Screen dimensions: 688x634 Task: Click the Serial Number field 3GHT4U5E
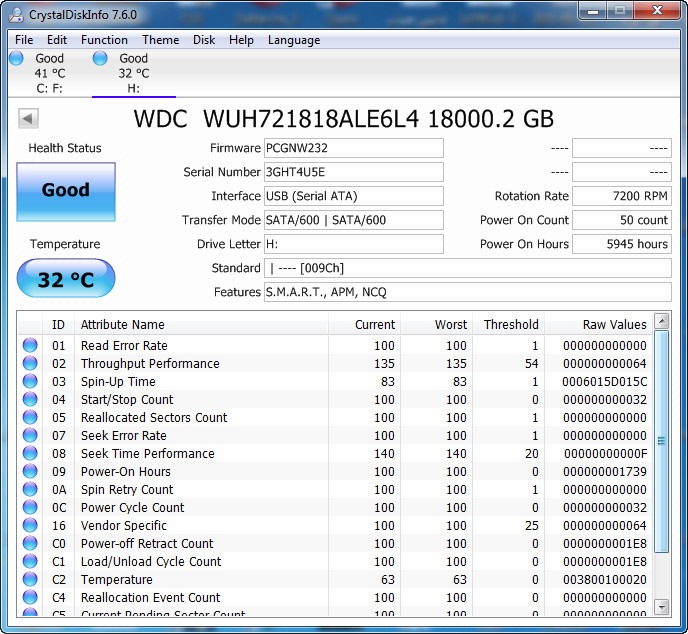pos(354,172)
